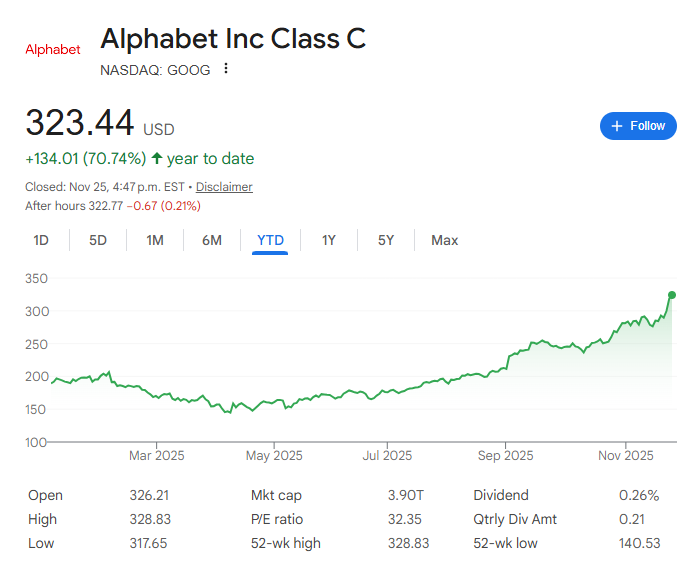View the 5Y price history tab
This screenshot has height=566, width=693.
tap(386, 240)
